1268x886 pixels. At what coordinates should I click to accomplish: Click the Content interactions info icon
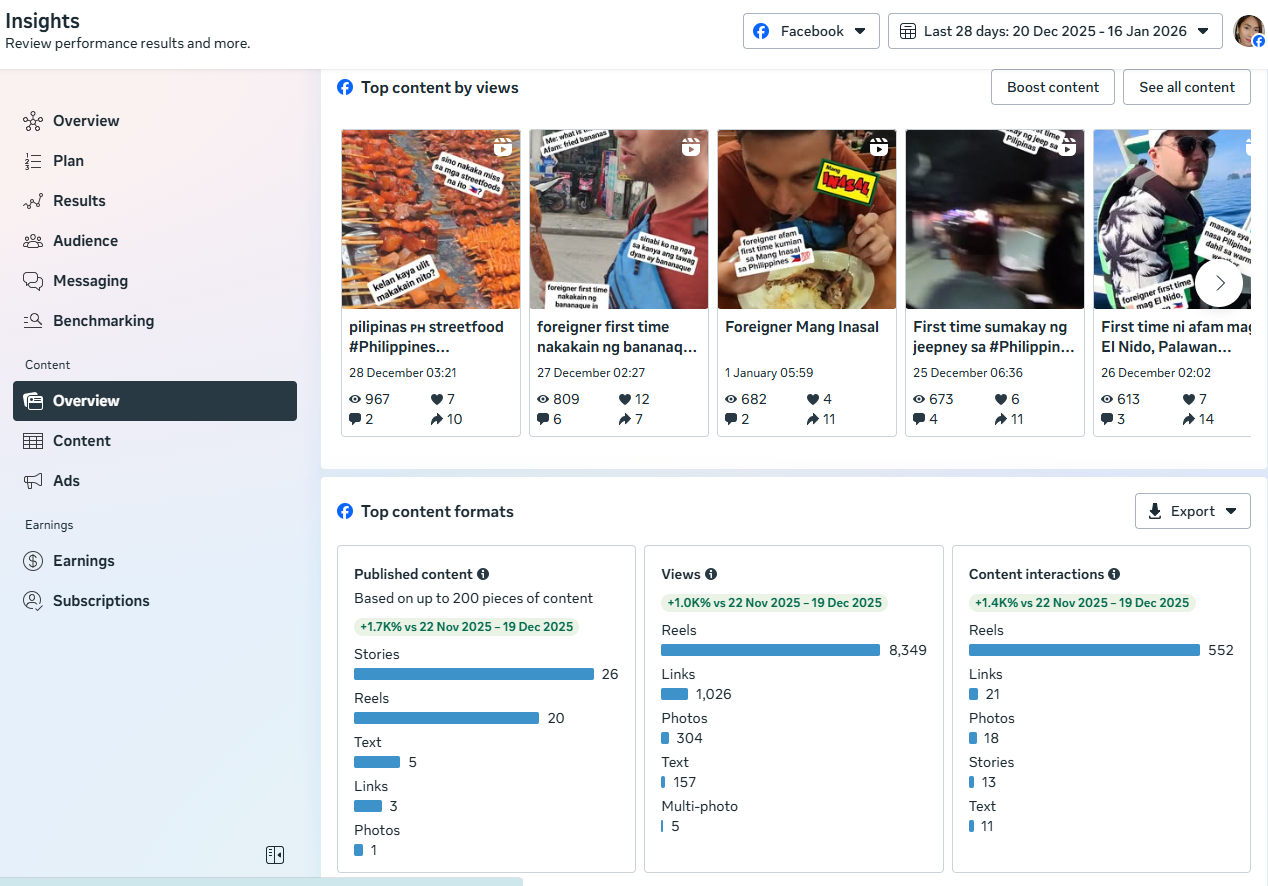[x=1114, y=574]
